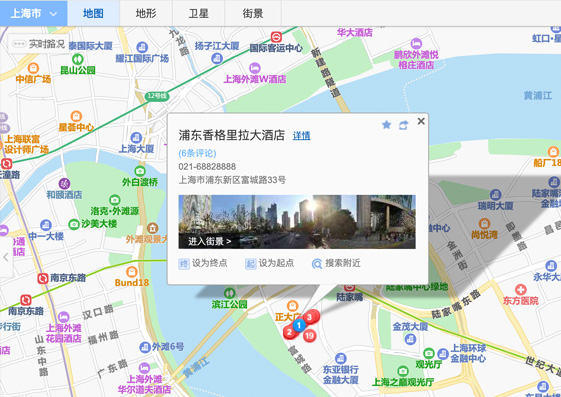Switch to the 街景 street view tab

(x=253, y=13)
